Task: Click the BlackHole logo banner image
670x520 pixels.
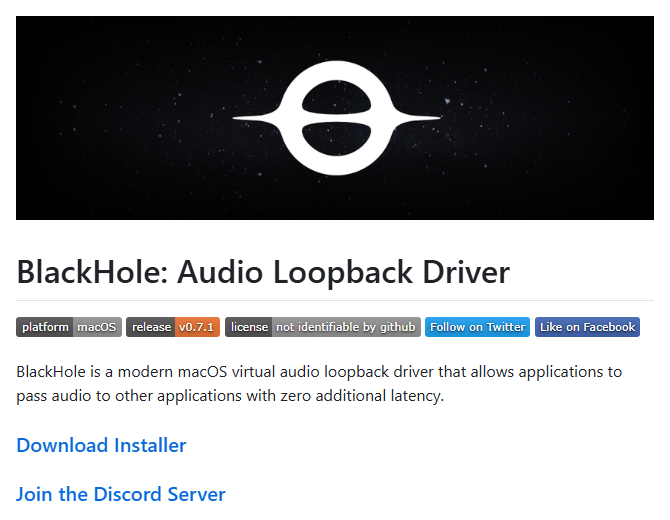Action: click(335, 118)
